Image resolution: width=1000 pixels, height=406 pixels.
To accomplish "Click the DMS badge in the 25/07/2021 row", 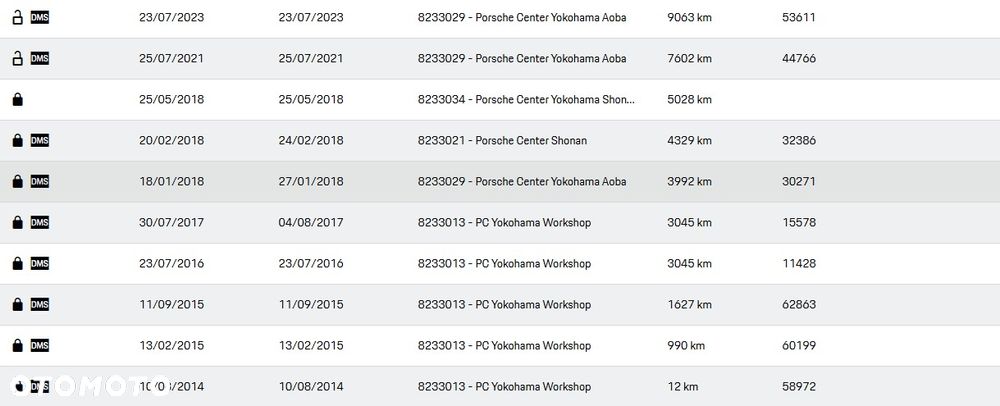I will (40, 58).
